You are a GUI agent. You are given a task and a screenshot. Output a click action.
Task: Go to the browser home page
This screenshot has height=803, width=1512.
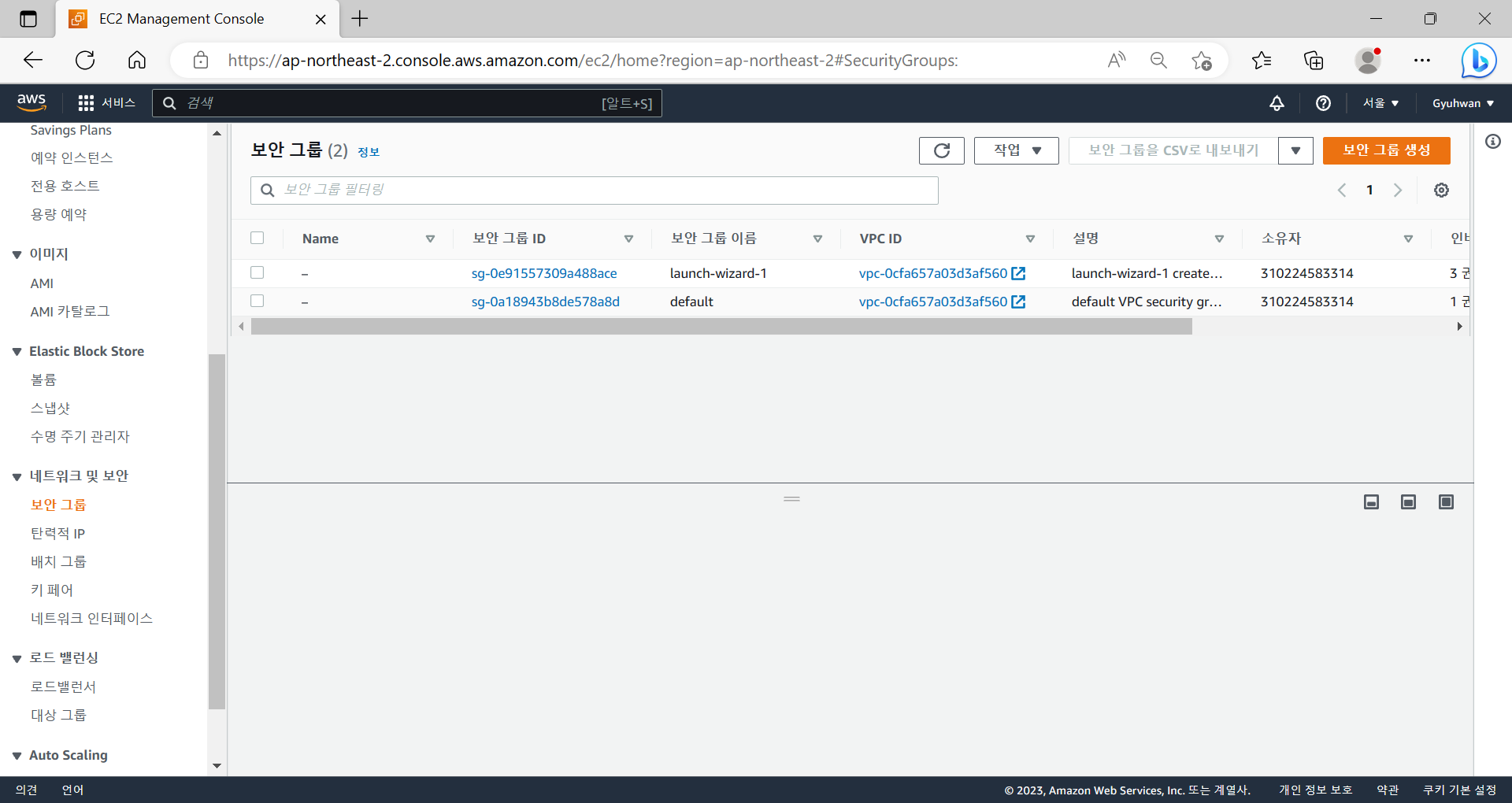click(x=137, y=60)
